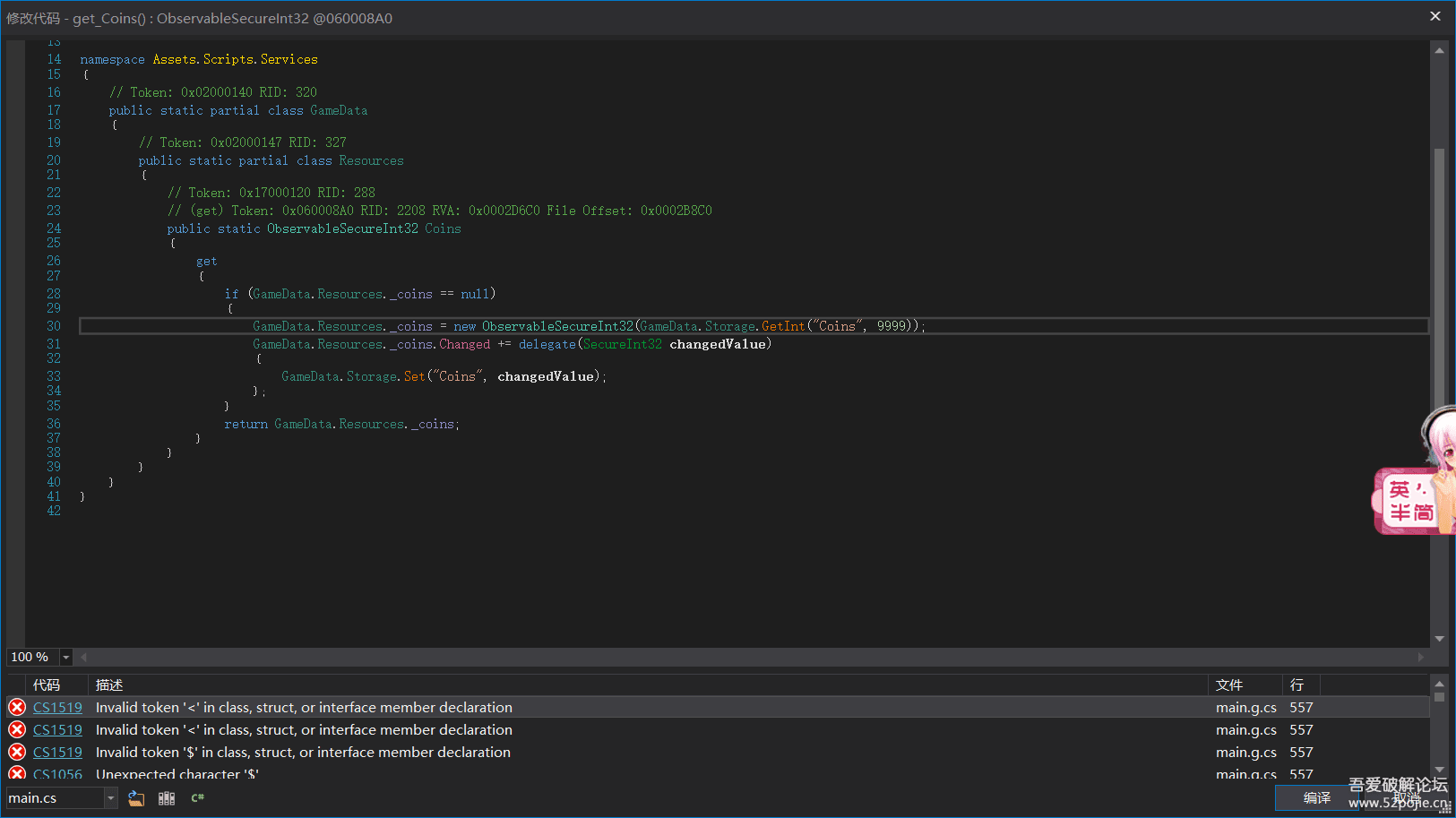Click the Storage.Set("Coins", changedValue) line
Screen dimensions: 1456x818
click(x=444, y=376)
